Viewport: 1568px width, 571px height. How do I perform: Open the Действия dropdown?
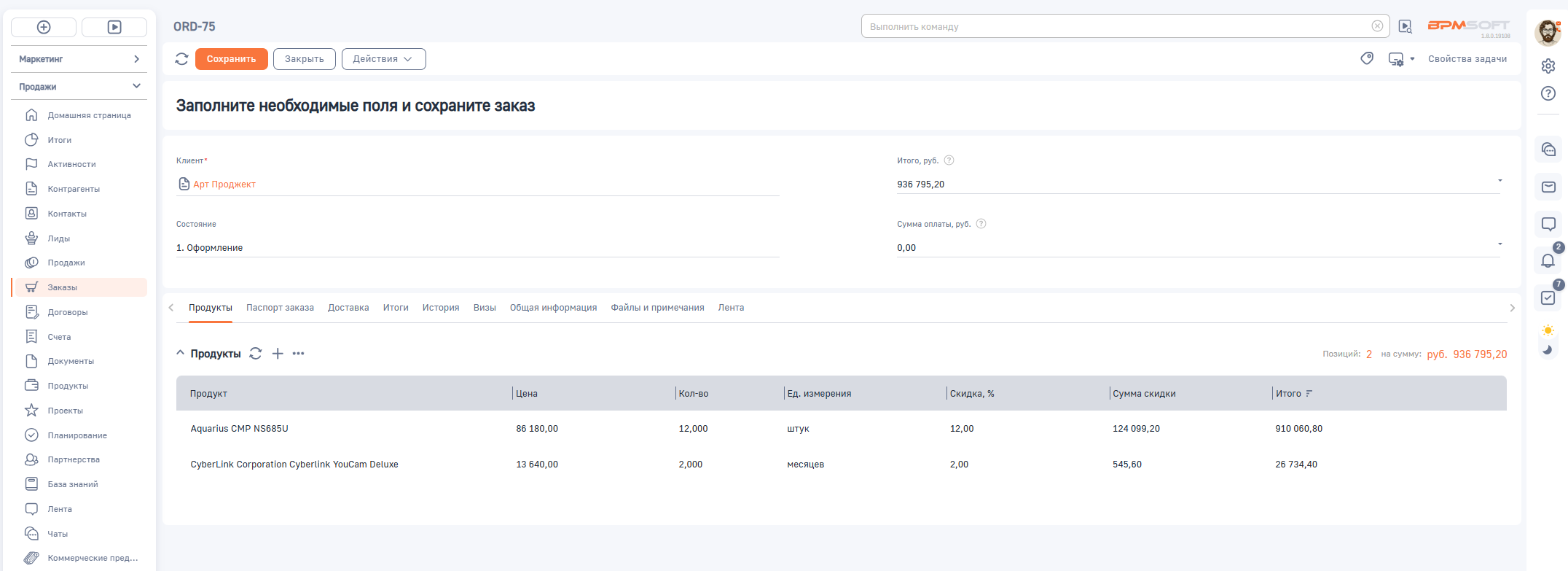[x=383, y=59]
